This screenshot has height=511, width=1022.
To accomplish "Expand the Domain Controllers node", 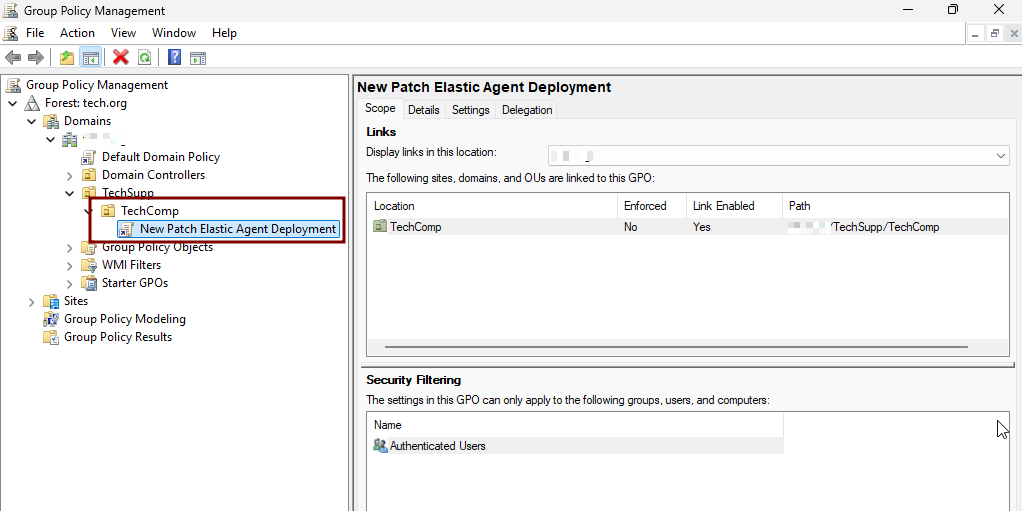I will point(69,175).
